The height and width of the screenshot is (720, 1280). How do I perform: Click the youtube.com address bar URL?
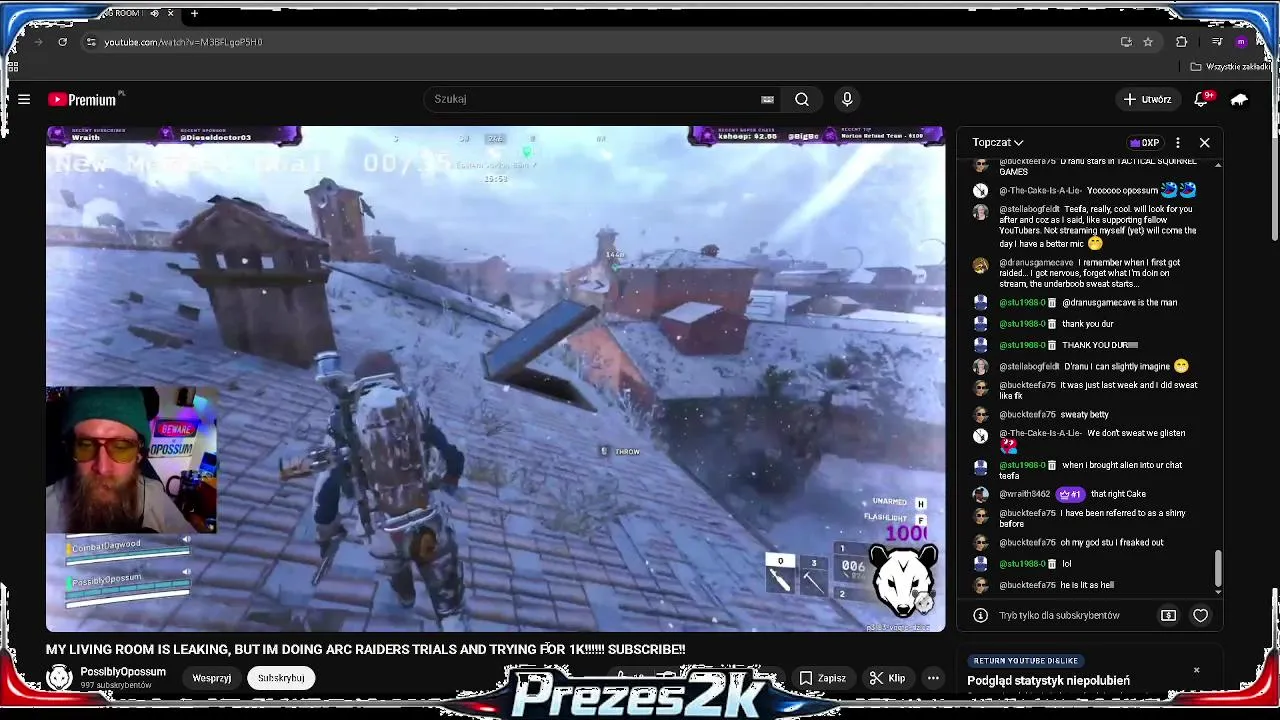(183, 42)
